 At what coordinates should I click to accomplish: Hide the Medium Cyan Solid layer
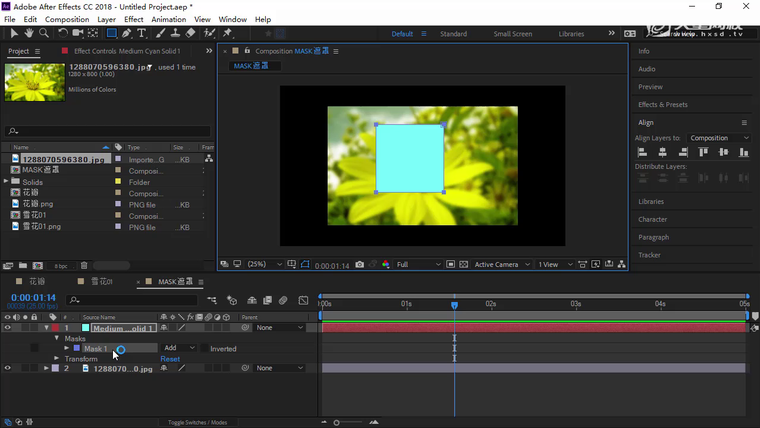pyautogui.click(x=8, y=328)
